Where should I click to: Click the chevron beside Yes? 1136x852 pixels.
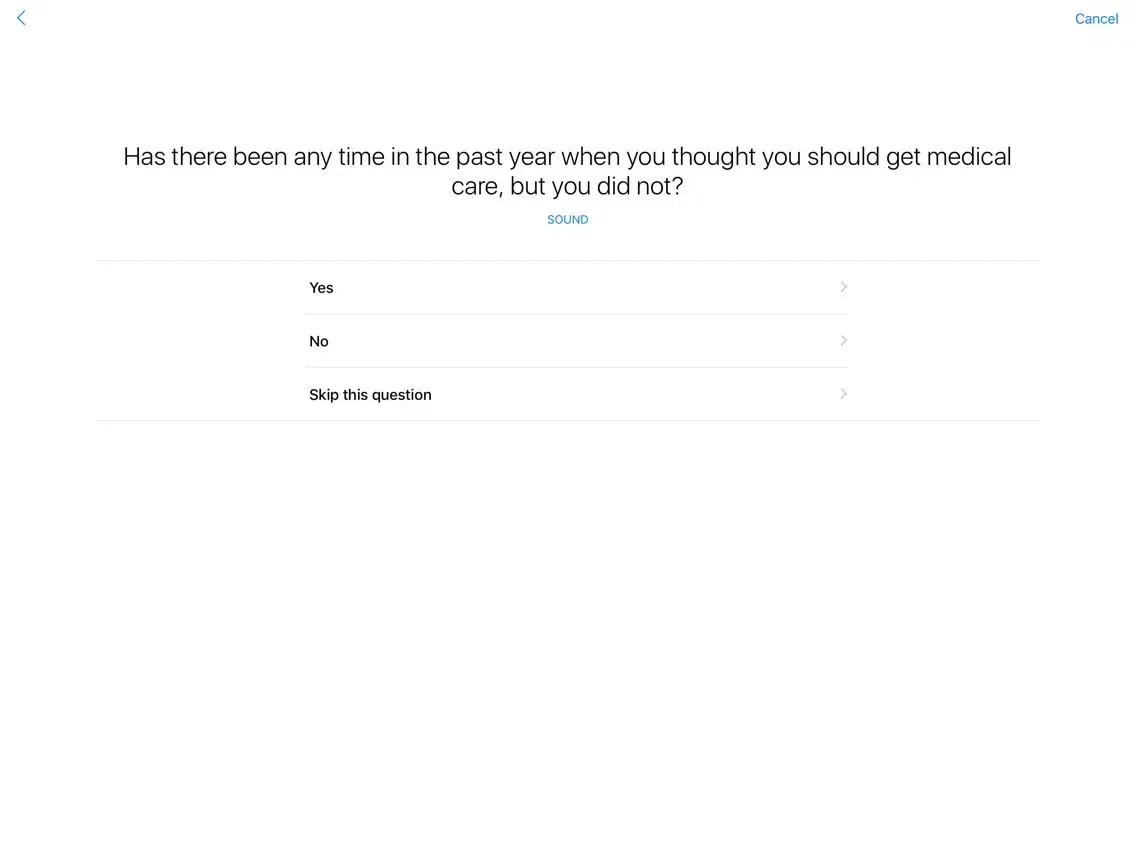pos(843,287)
